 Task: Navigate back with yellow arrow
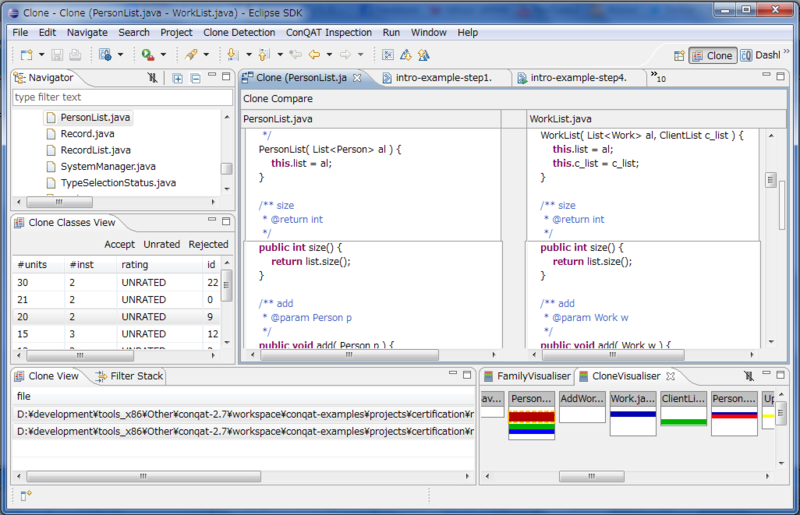pos(314,55)
